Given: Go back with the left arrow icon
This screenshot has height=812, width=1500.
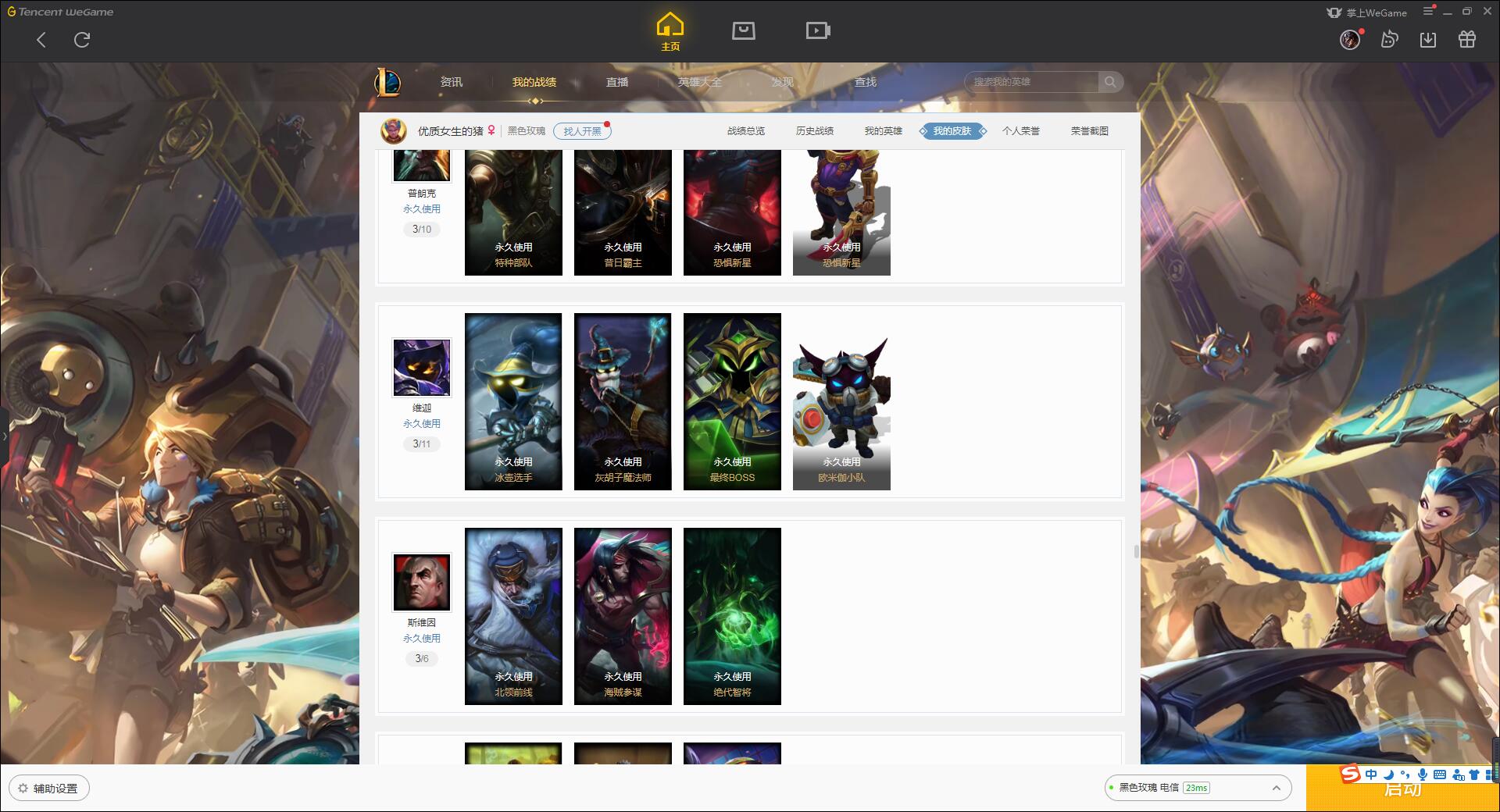Looking at the screenshot, I should [41, 40].
